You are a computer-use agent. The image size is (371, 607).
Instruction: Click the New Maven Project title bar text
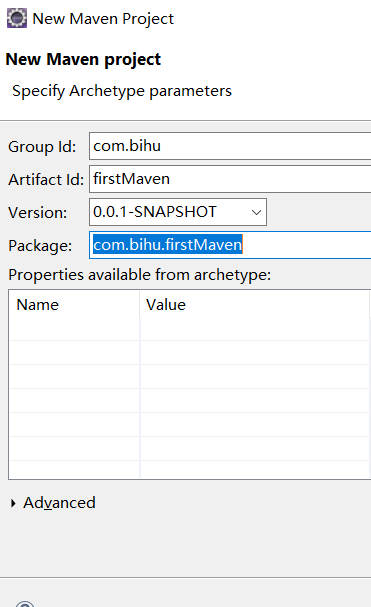(x=103, y=19)
